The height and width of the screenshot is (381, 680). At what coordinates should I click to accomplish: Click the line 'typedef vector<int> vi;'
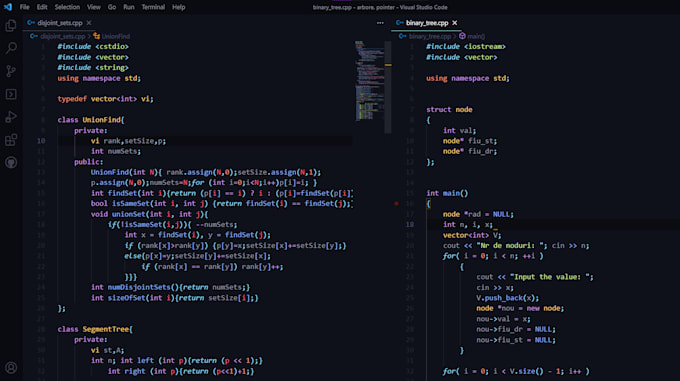coord(105,99)
